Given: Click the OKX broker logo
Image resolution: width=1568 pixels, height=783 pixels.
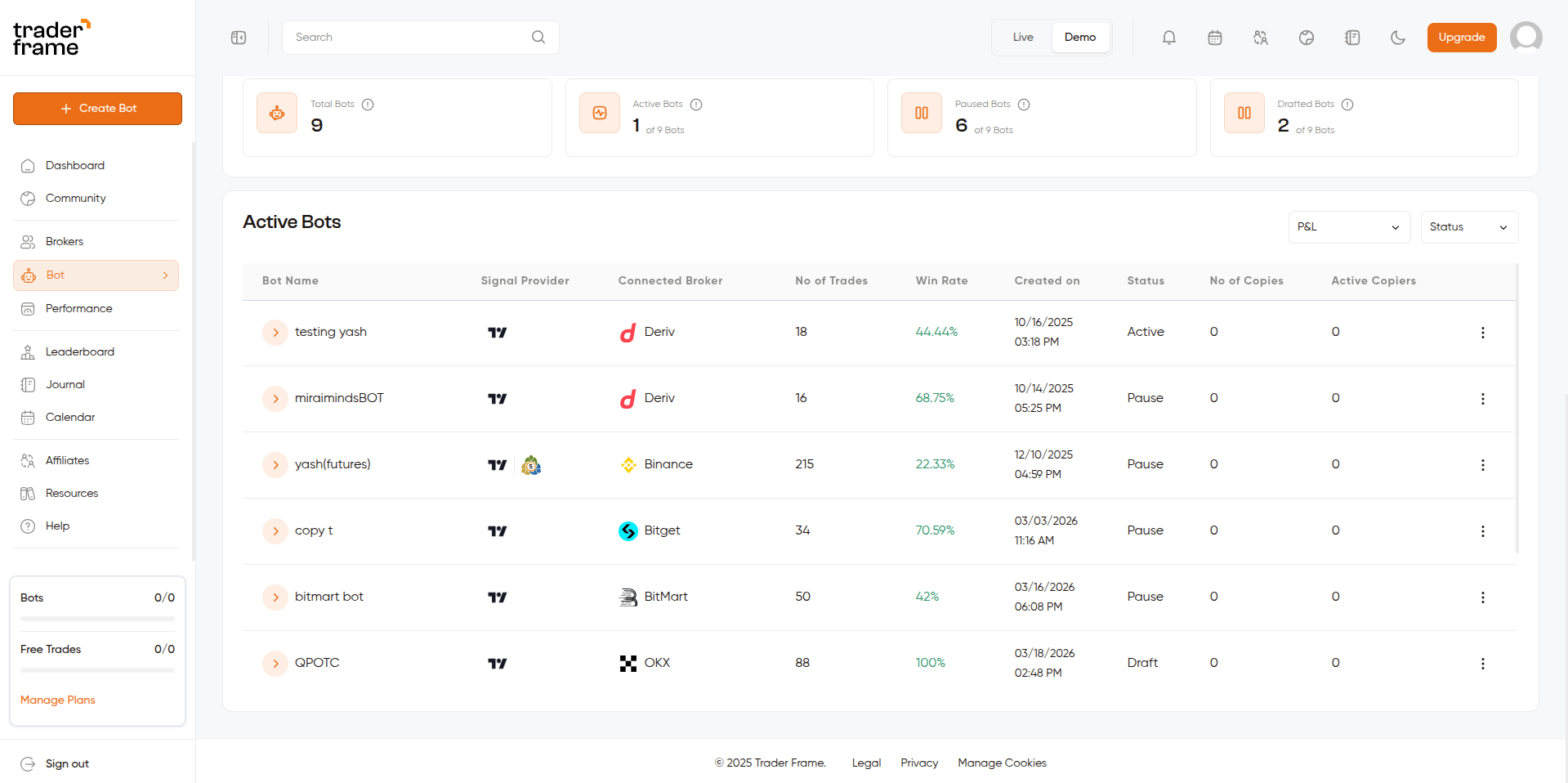Looking at the screenshot, I should 628,664.
